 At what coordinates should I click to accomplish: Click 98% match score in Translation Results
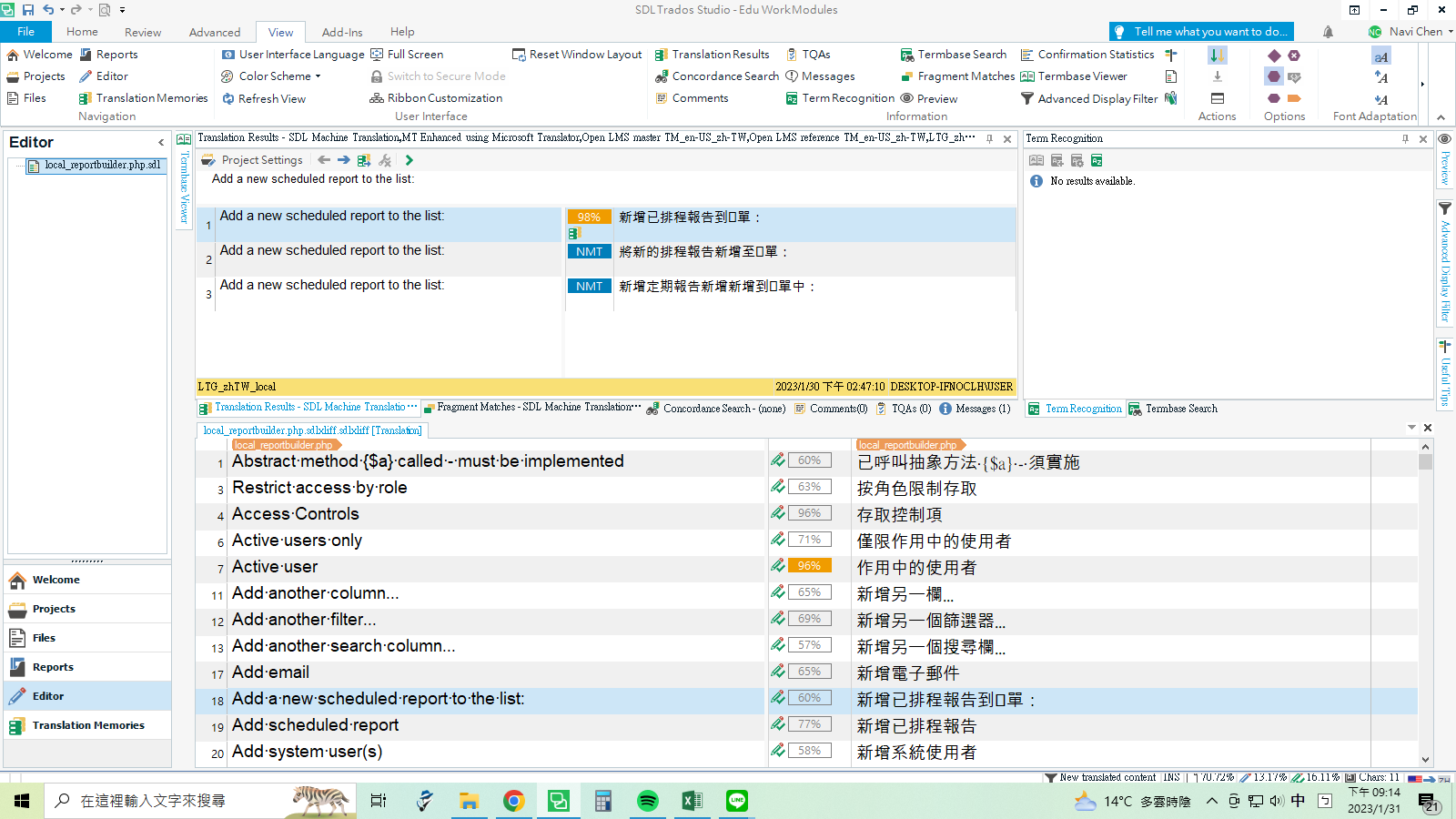[589, 217]
